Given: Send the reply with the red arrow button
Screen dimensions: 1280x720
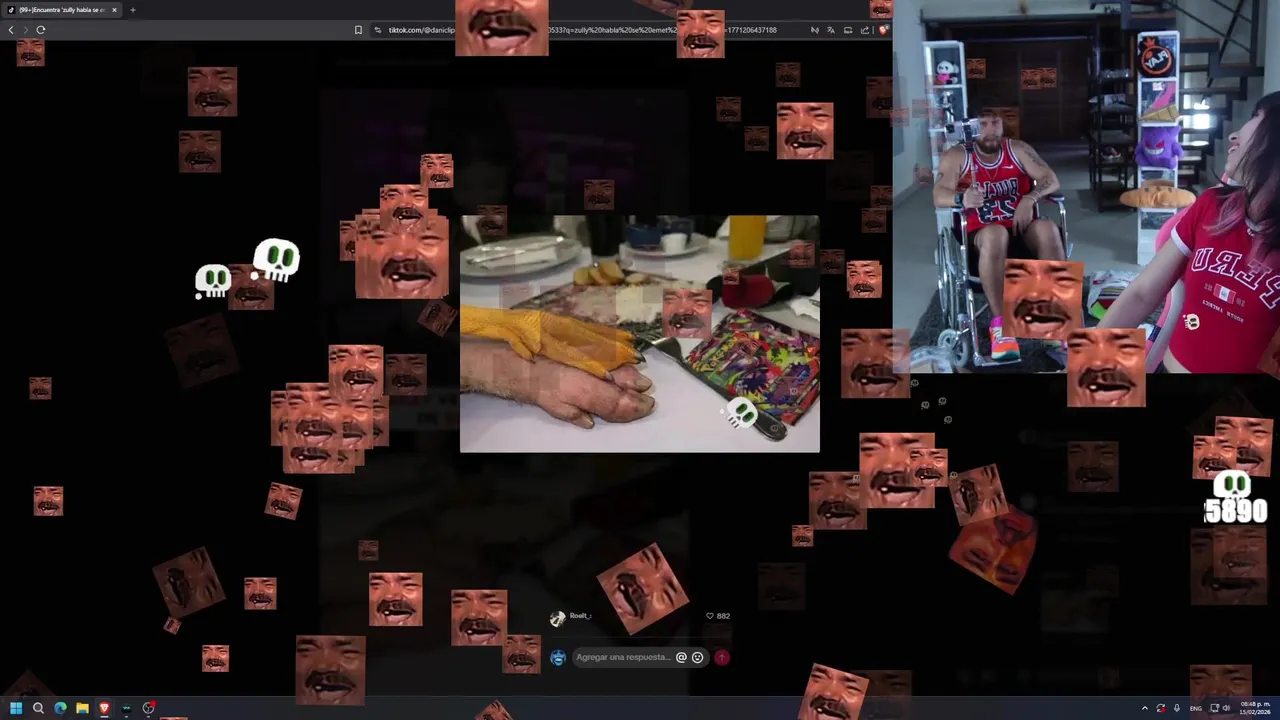Looking at the screenshot, I should 722,657.
